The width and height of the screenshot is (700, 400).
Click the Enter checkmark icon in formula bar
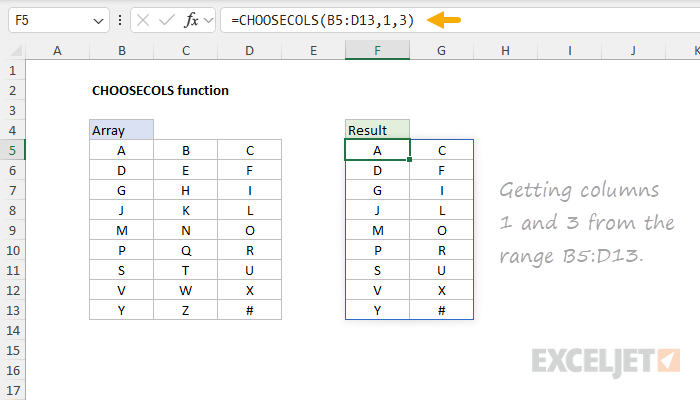point(167,20)
